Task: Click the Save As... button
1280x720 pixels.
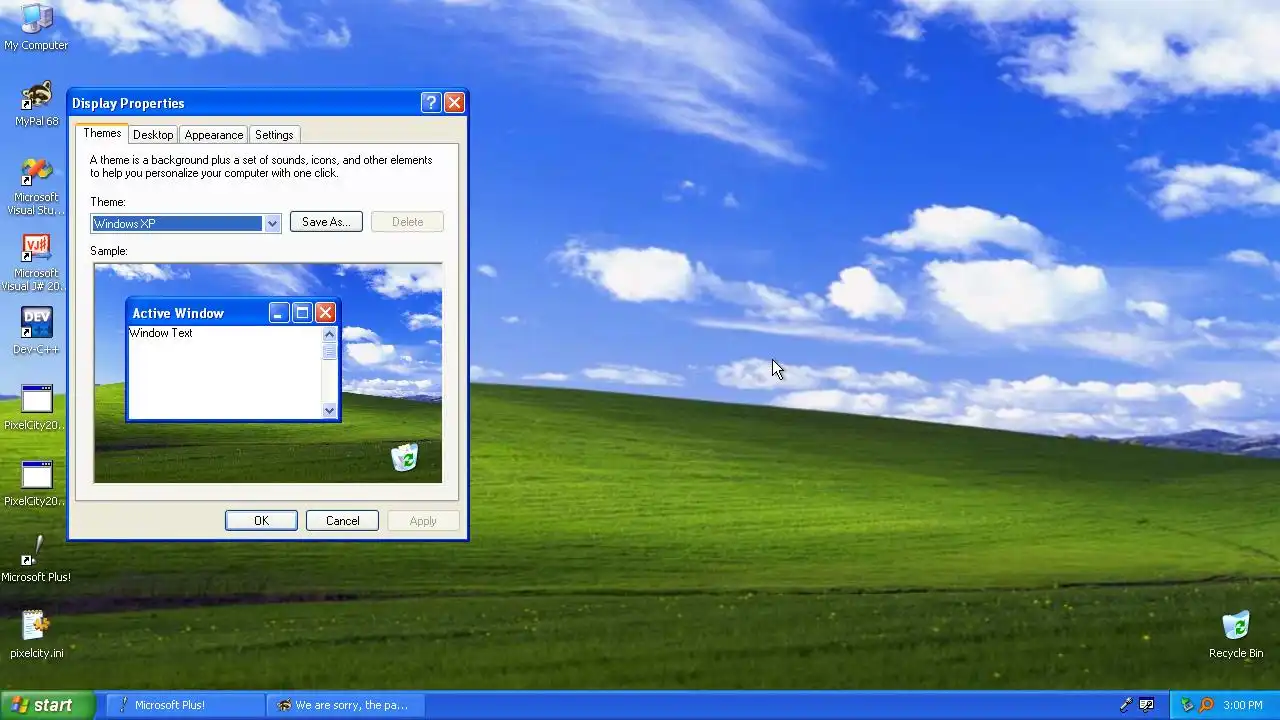Action: point(326,222)
